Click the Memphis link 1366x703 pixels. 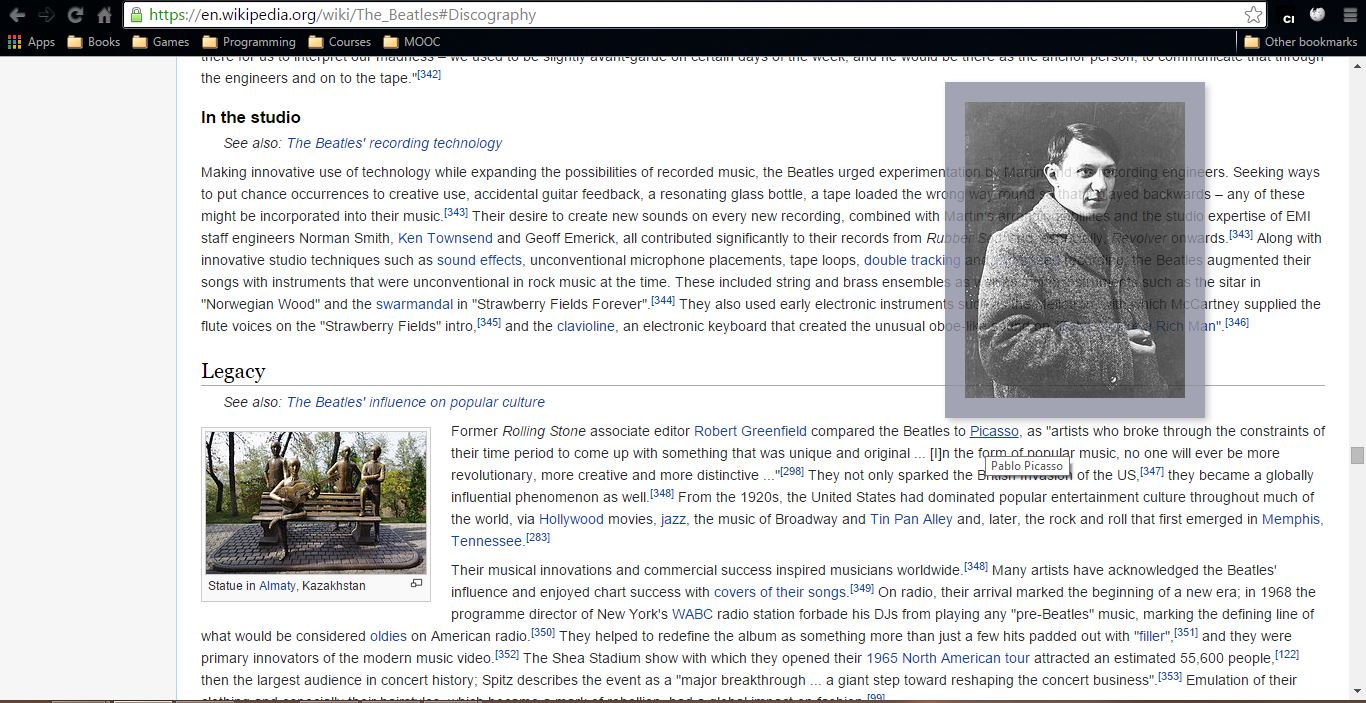(1291, 519)
